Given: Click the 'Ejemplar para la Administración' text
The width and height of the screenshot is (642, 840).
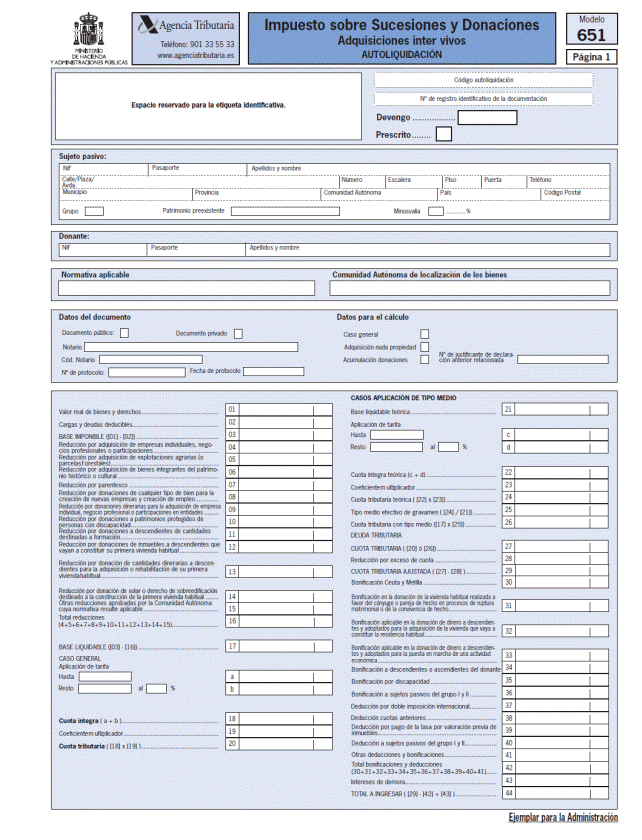Looking at the screenshot, I should point(563,818).
